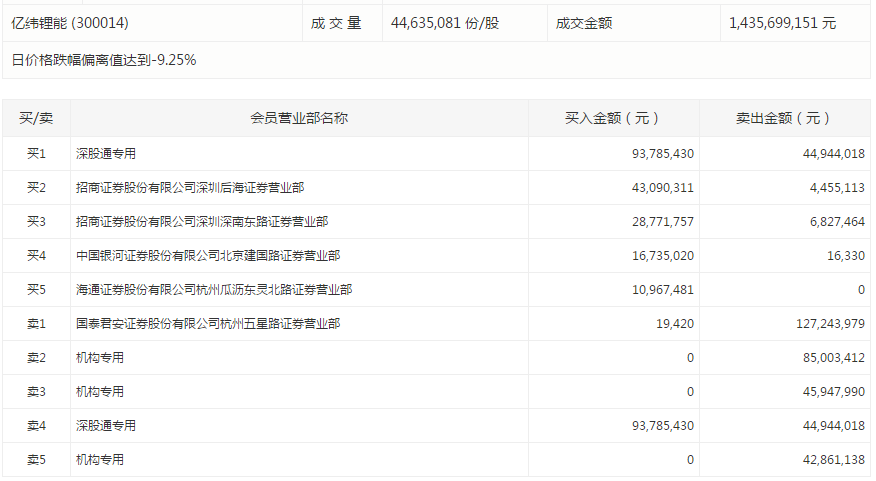Click the sell amount 42,861,138
The width and height of the screenshot is (876, 481).
point(834,460)
